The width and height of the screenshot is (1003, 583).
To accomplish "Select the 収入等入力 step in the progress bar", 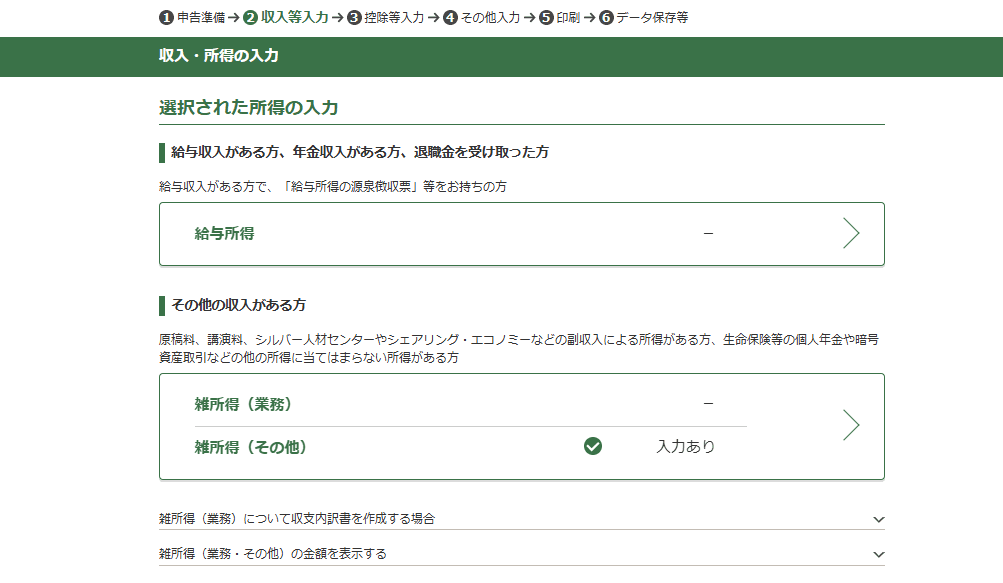I will pos(294,17).
